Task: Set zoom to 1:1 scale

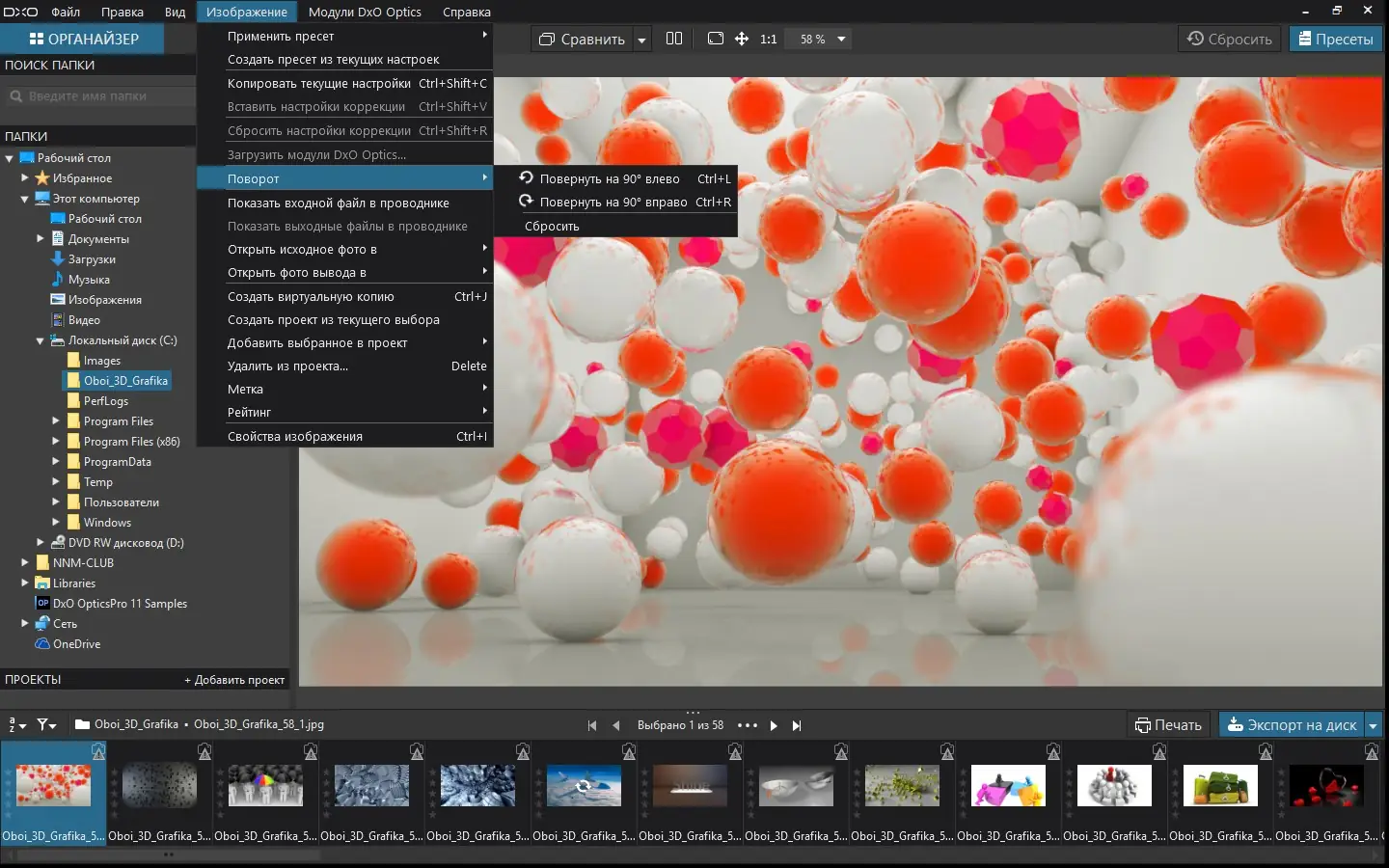Action: 767,39
